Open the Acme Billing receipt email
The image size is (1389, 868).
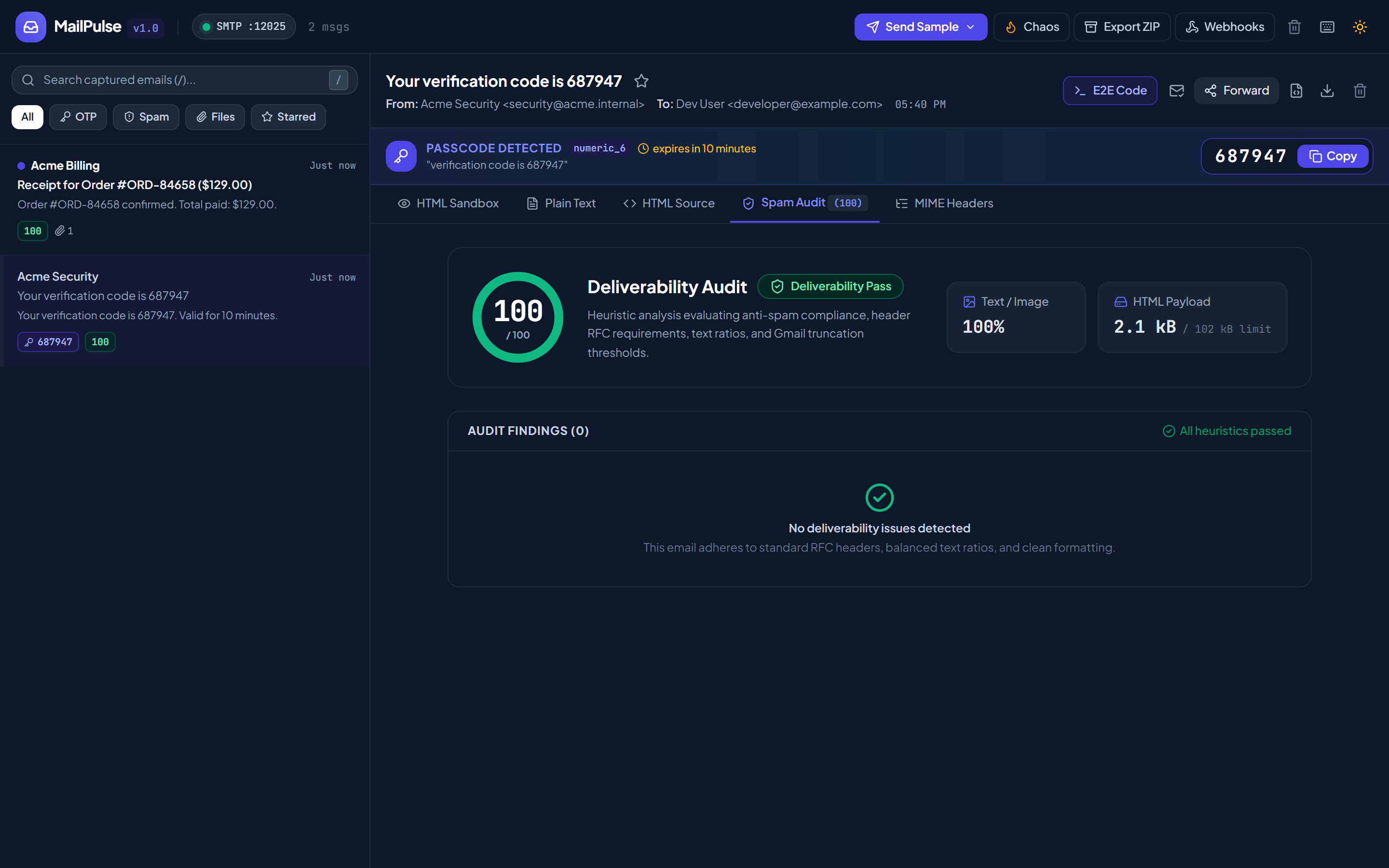[x=185, y=199]
